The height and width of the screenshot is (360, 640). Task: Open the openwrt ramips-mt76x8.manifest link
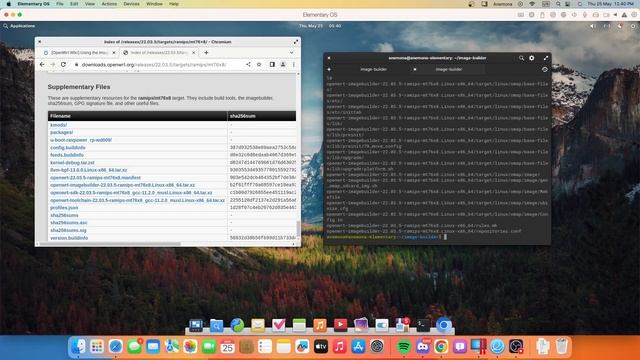[x=96, y=178]
